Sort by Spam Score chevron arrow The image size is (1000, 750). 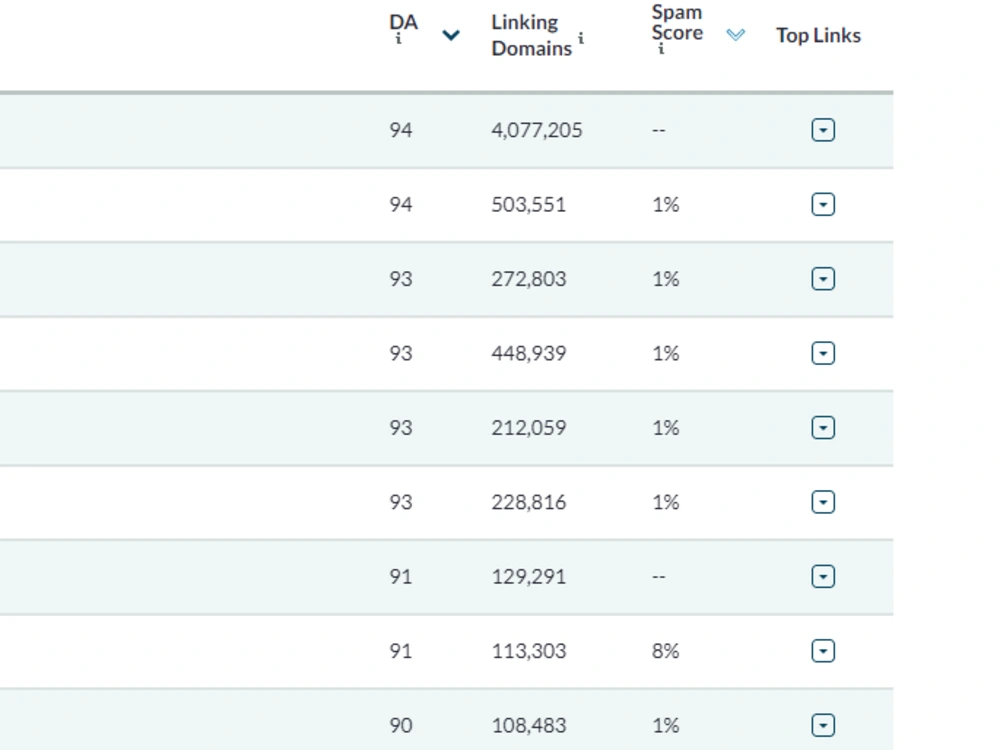[x=735, y=34]
